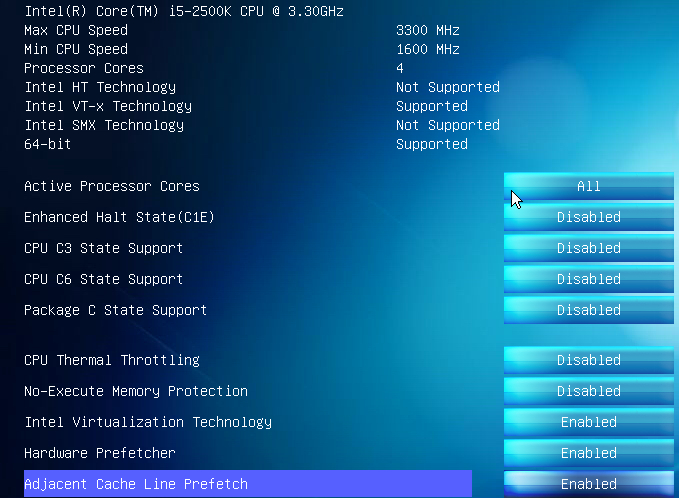
Task: Click the 64-bit label
Action: click(x=48, y=144)
